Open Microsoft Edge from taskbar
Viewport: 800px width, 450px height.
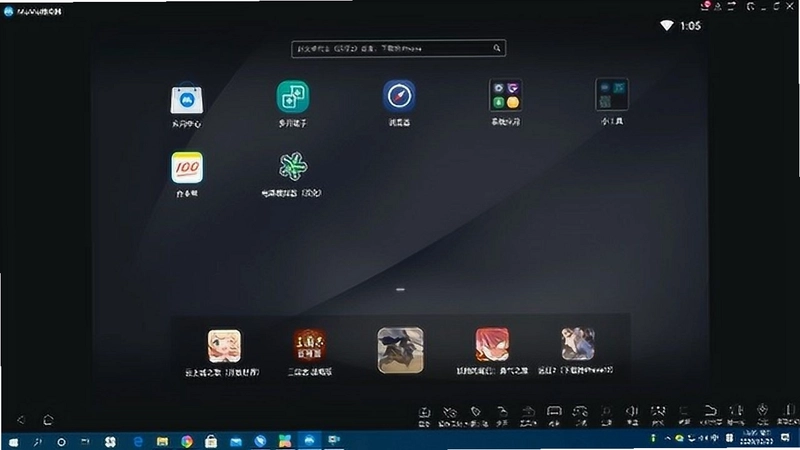click(x=138, y=441)
